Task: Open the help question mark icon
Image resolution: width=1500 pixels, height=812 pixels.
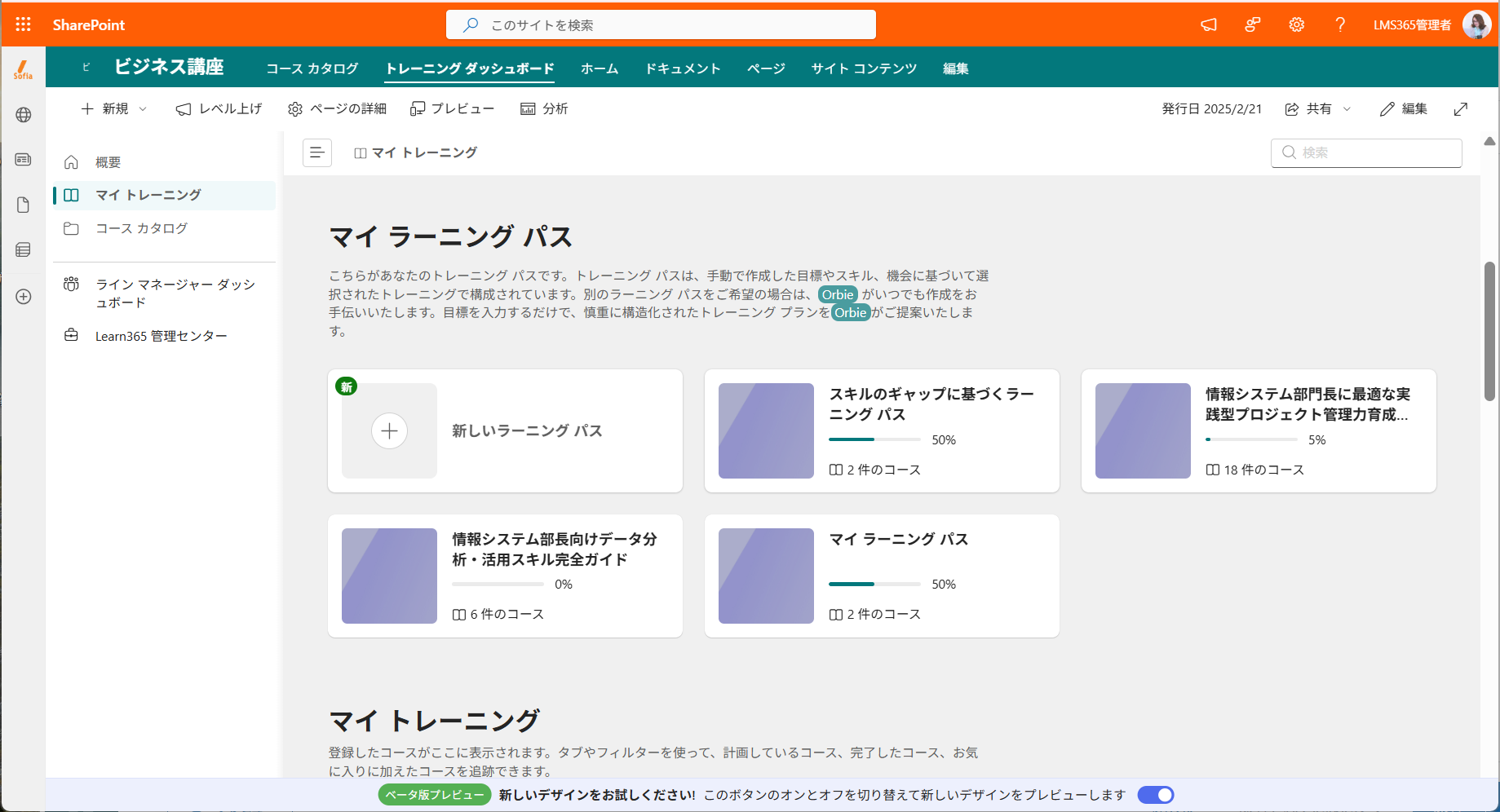Action: pos(1340,24)
